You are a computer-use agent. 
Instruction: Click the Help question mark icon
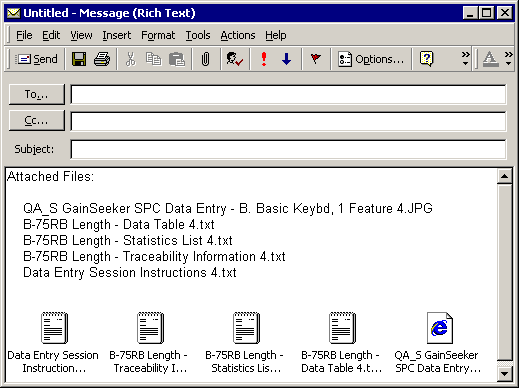pos(427,59)
